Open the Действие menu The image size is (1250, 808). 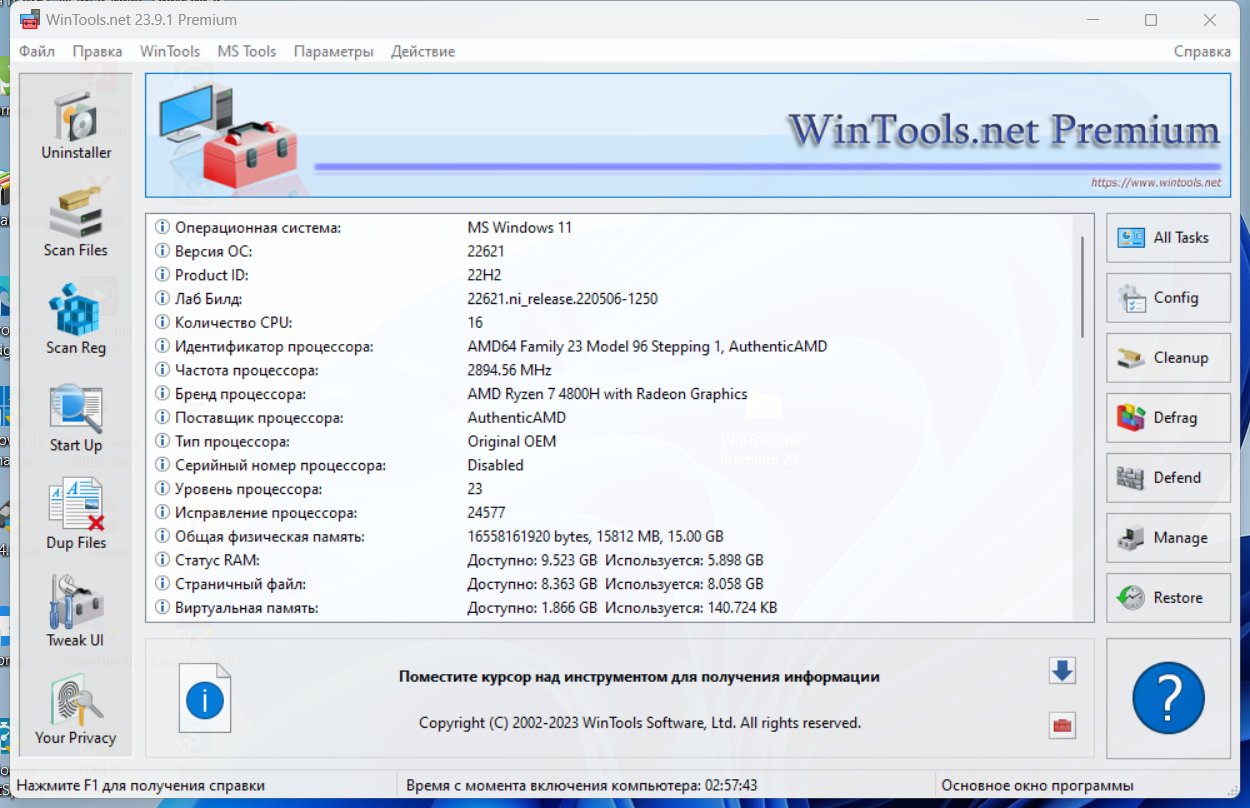[x=423, y=51]
